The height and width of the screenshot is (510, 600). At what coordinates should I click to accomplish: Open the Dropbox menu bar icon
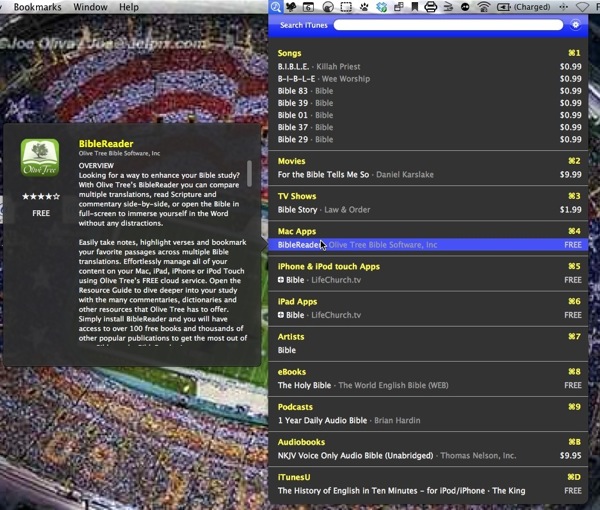click(382, 7)
